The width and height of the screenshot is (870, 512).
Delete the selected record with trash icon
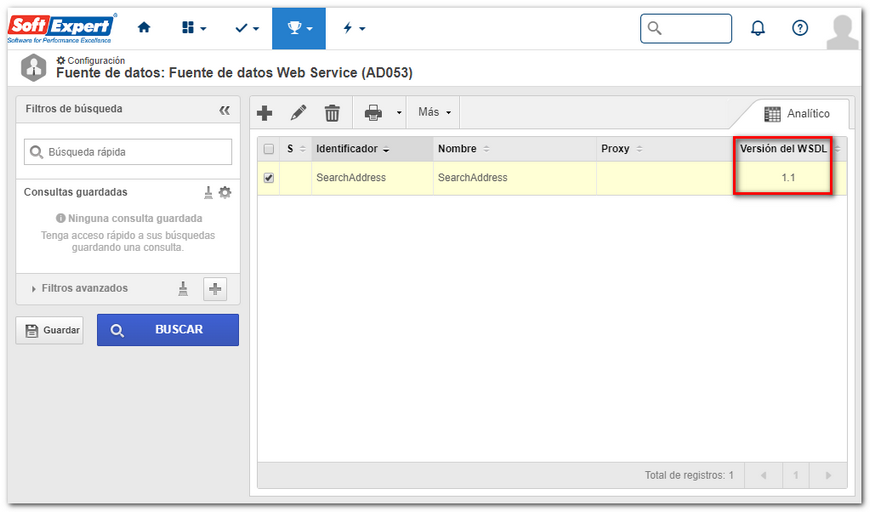tap(332, 113)
